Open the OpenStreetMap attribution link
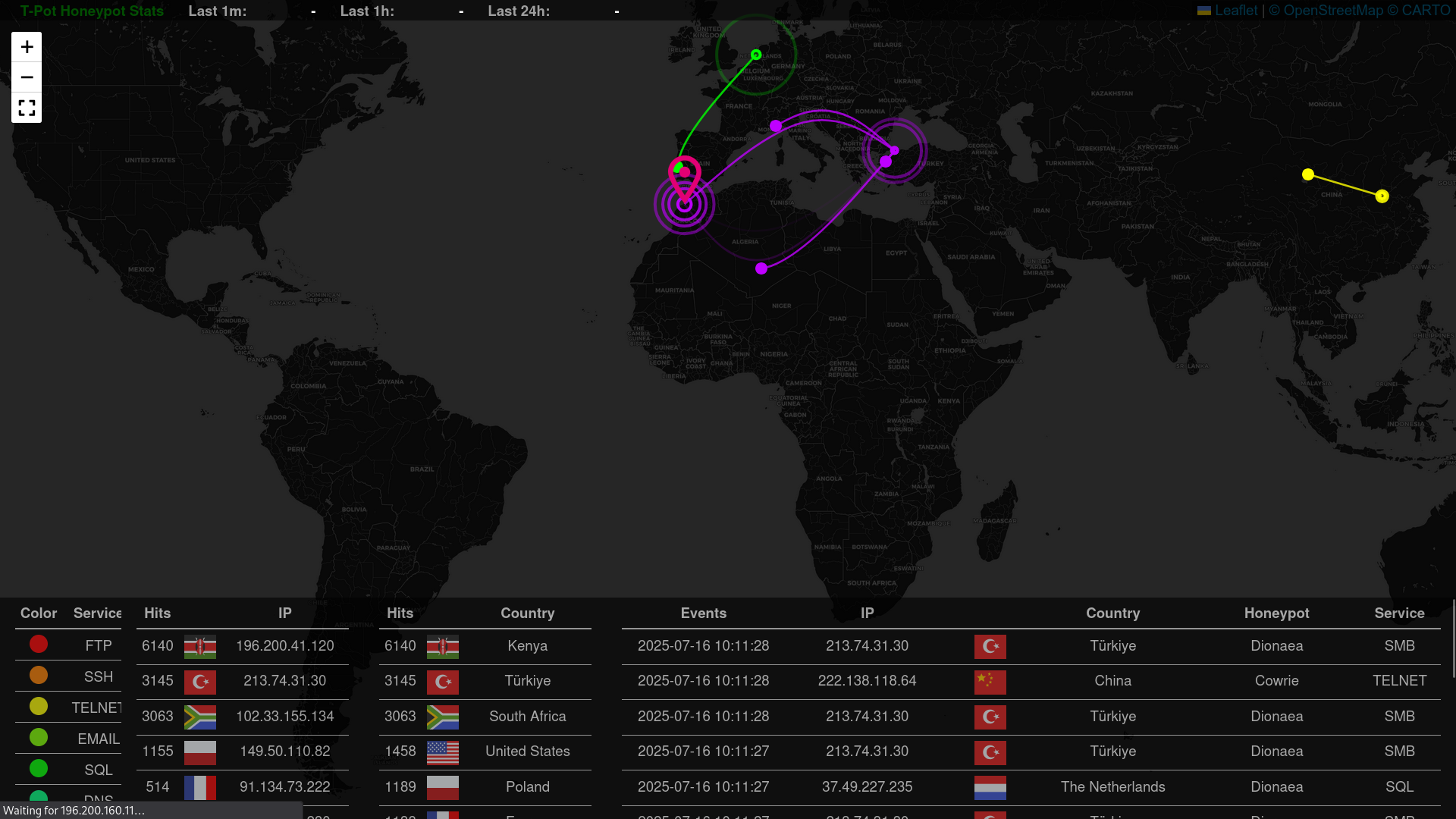The height and width of the screenshot is (819, 1456). click(1332, 11)
